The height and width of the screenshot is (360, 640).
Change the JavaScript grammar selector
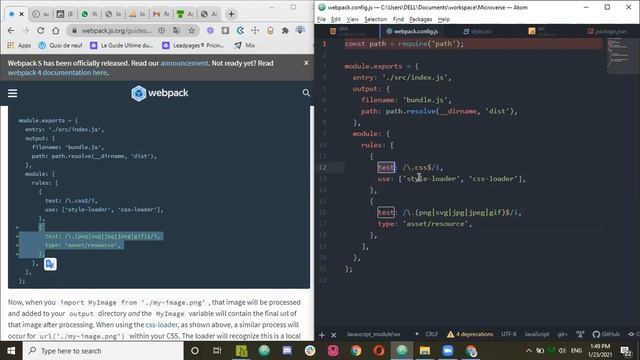[537, 334]
